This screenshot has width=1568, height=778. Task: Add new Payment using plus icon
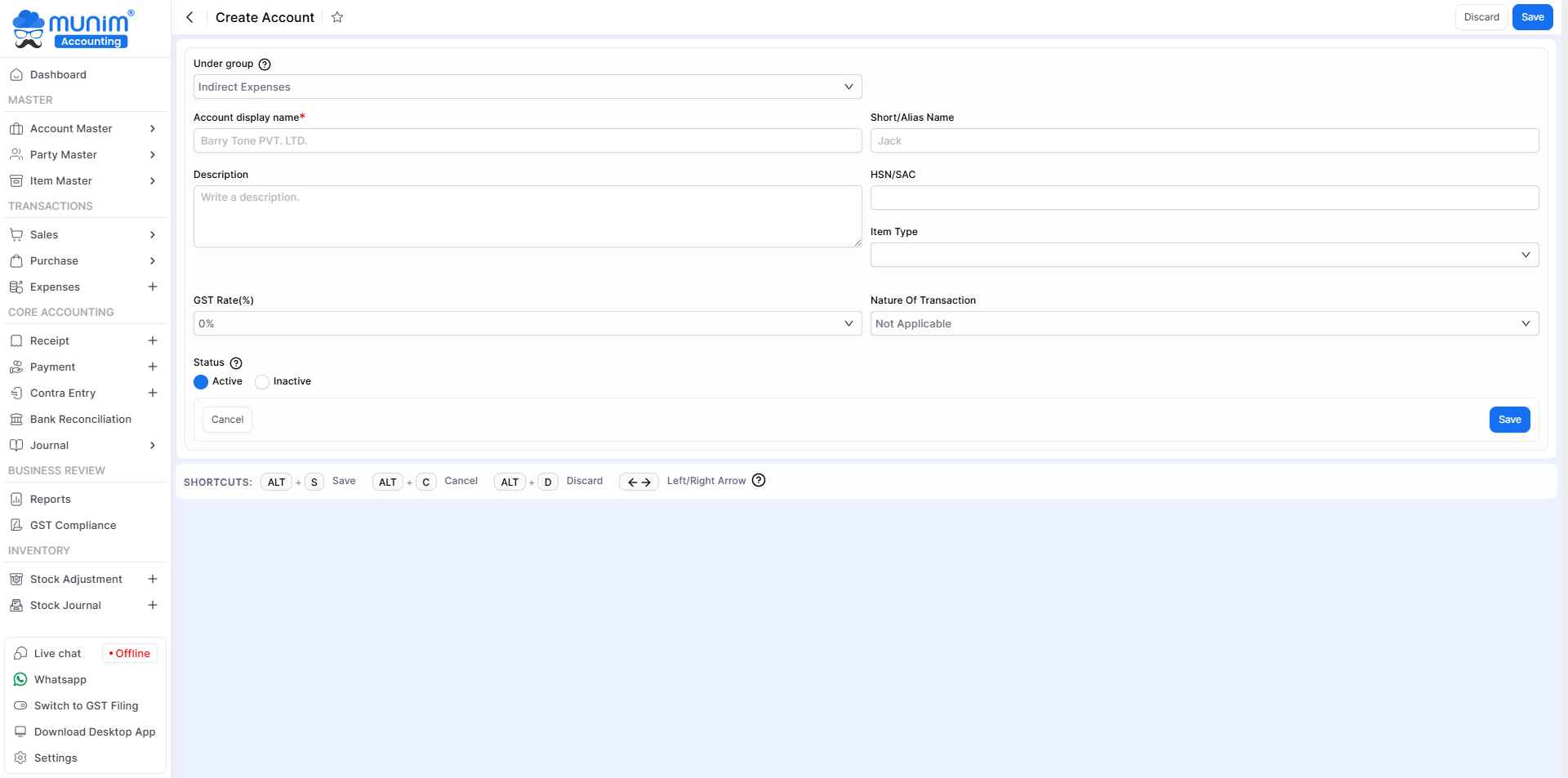point(153,367)
